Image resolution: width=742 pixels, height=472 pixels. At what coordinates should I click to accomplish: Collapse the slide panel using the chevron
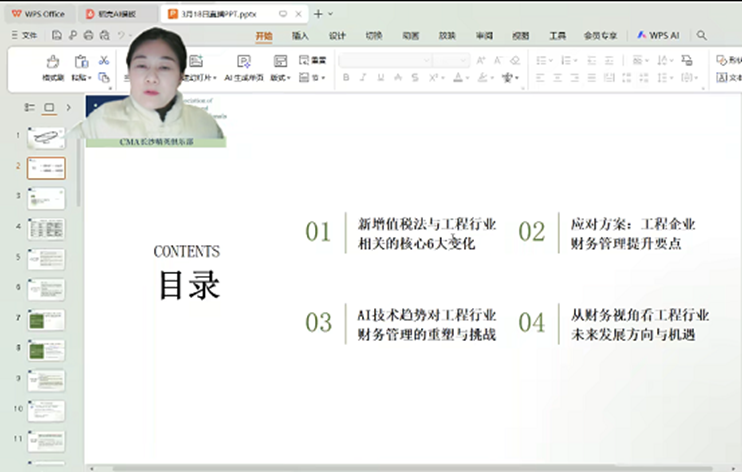coord(68,107)
